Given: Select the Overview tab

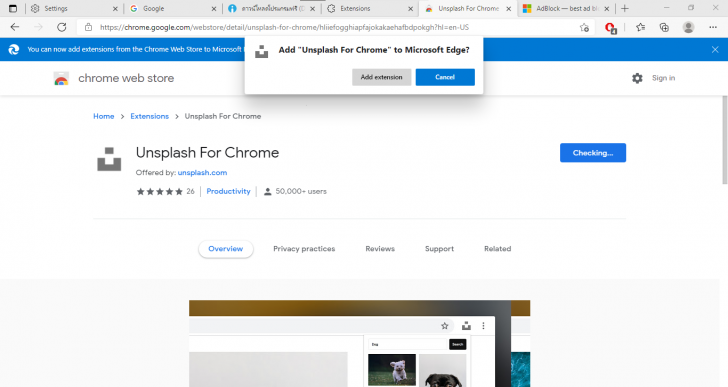Looking at the screenshot, I should [x=226, y=249].
